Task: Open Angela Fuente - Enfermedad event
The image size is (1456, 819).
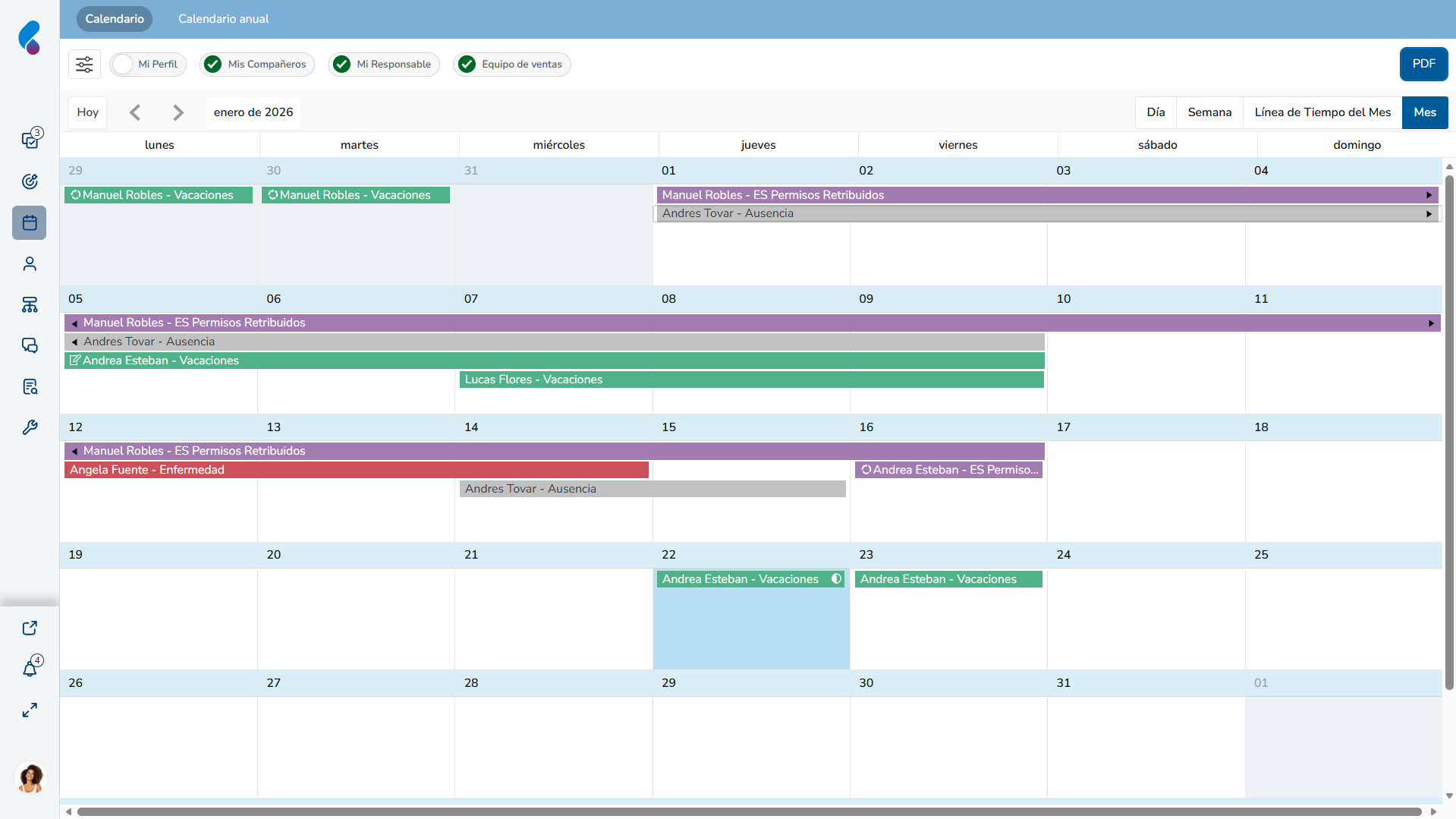Action: click(356, 470)
